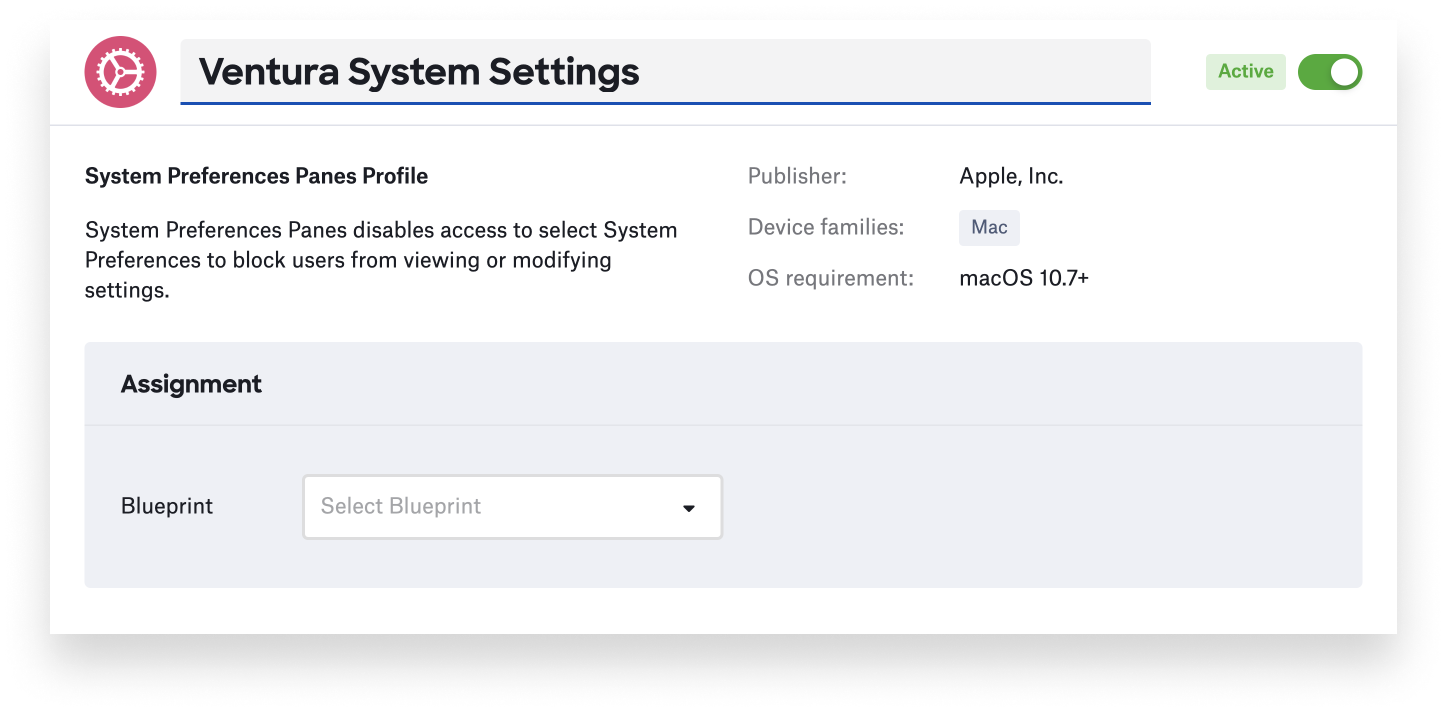Click the Active status badge
Viewport: 1447px width, 714px height.
1245,72
